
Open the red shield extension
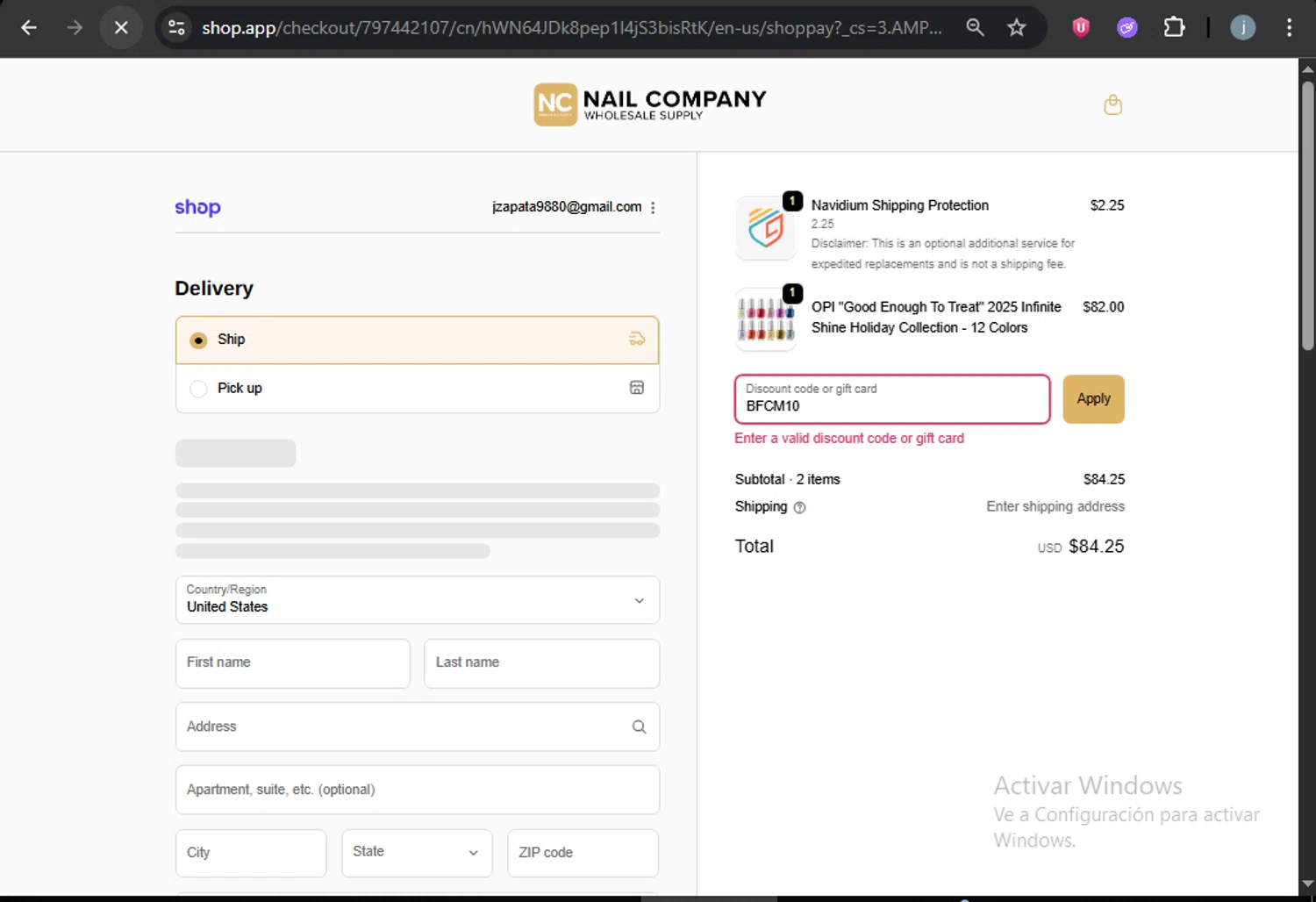tap(1081, 27)
